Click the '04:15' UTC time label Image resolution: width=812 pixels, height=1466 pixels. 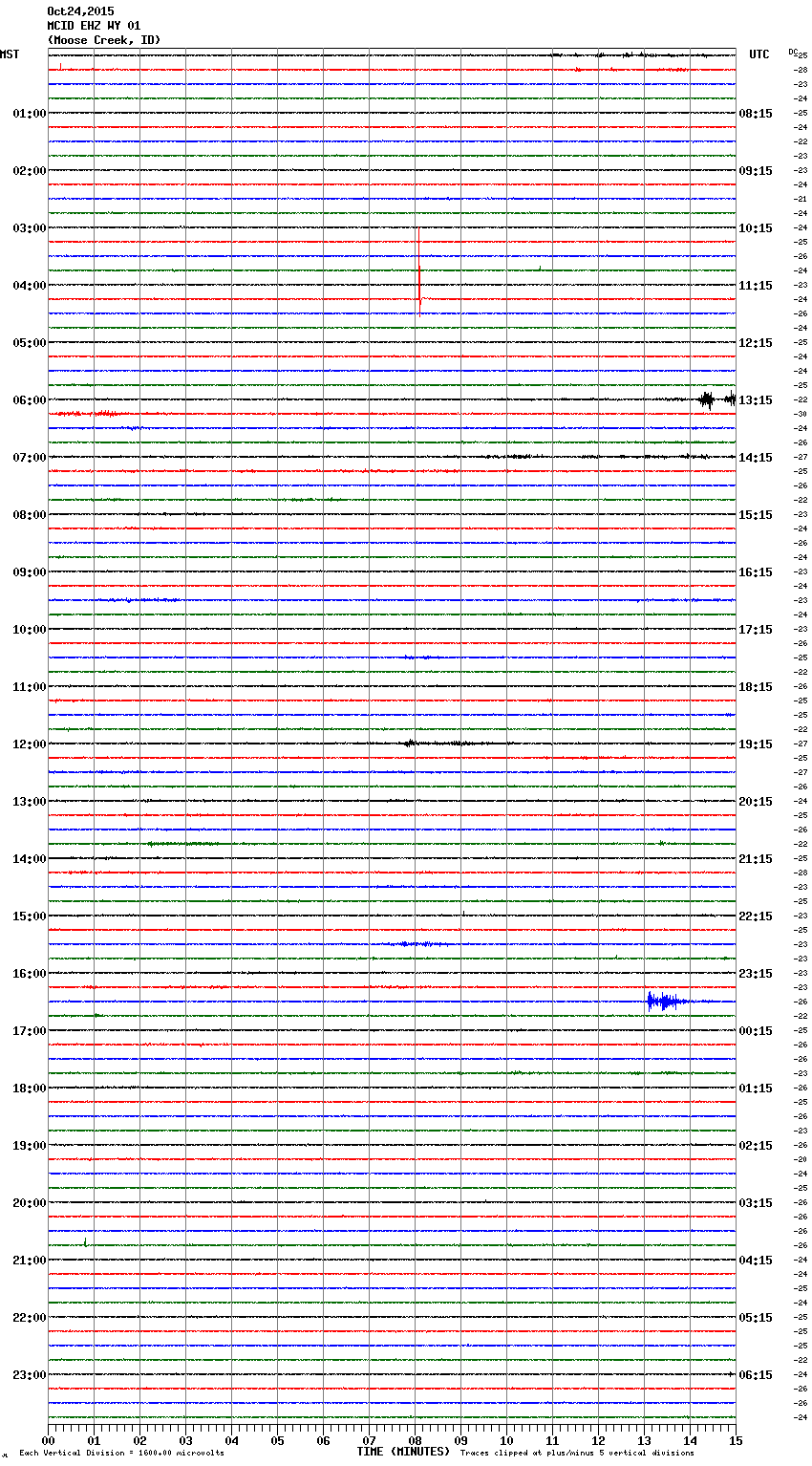tap(756, 1261)
